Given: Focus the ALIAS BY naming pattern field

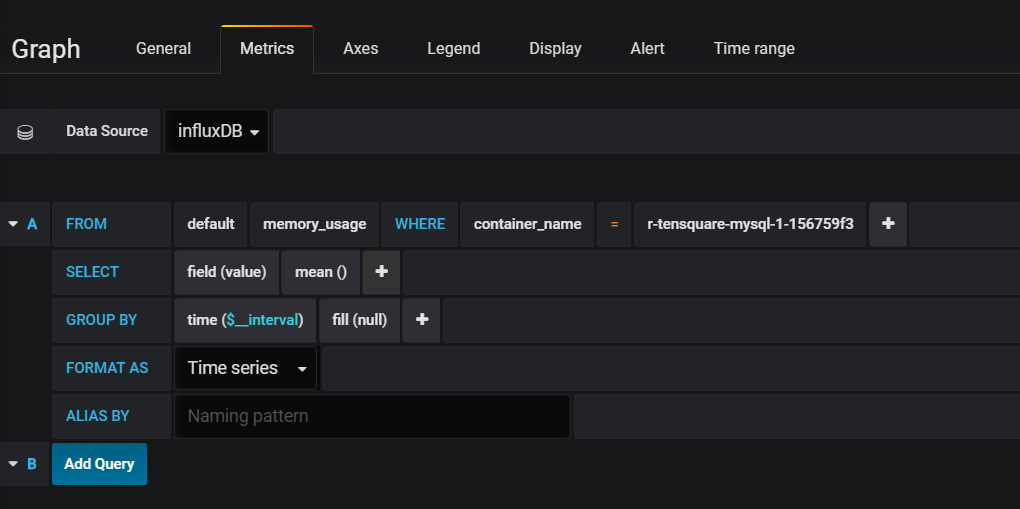Looking at the screenshot, I should point(372,416).
